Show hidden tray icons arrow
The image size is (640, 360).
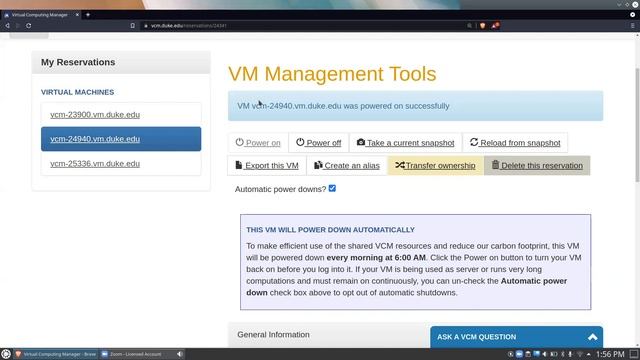pyautogui.click(x=589, y=354)
